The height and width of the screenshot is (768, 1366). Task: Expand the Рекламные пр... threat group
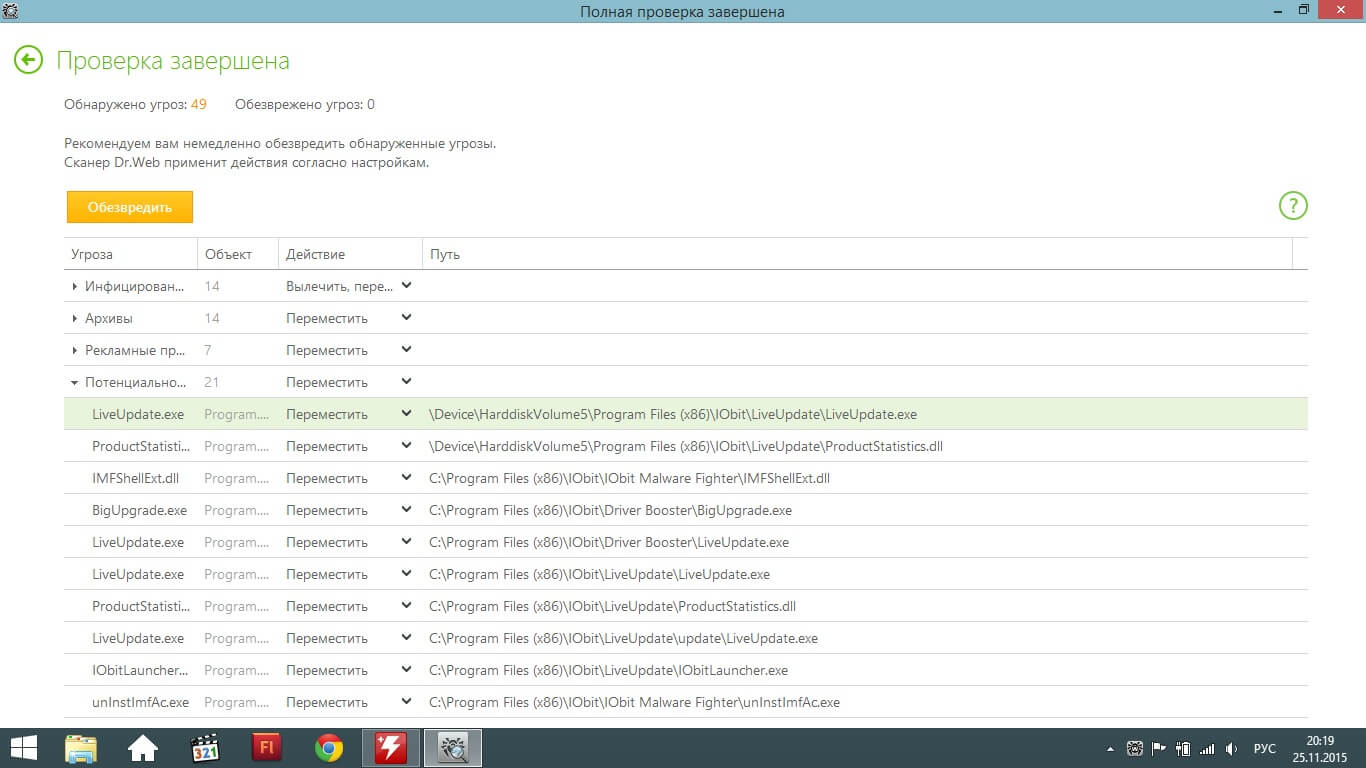pos(75,351)
